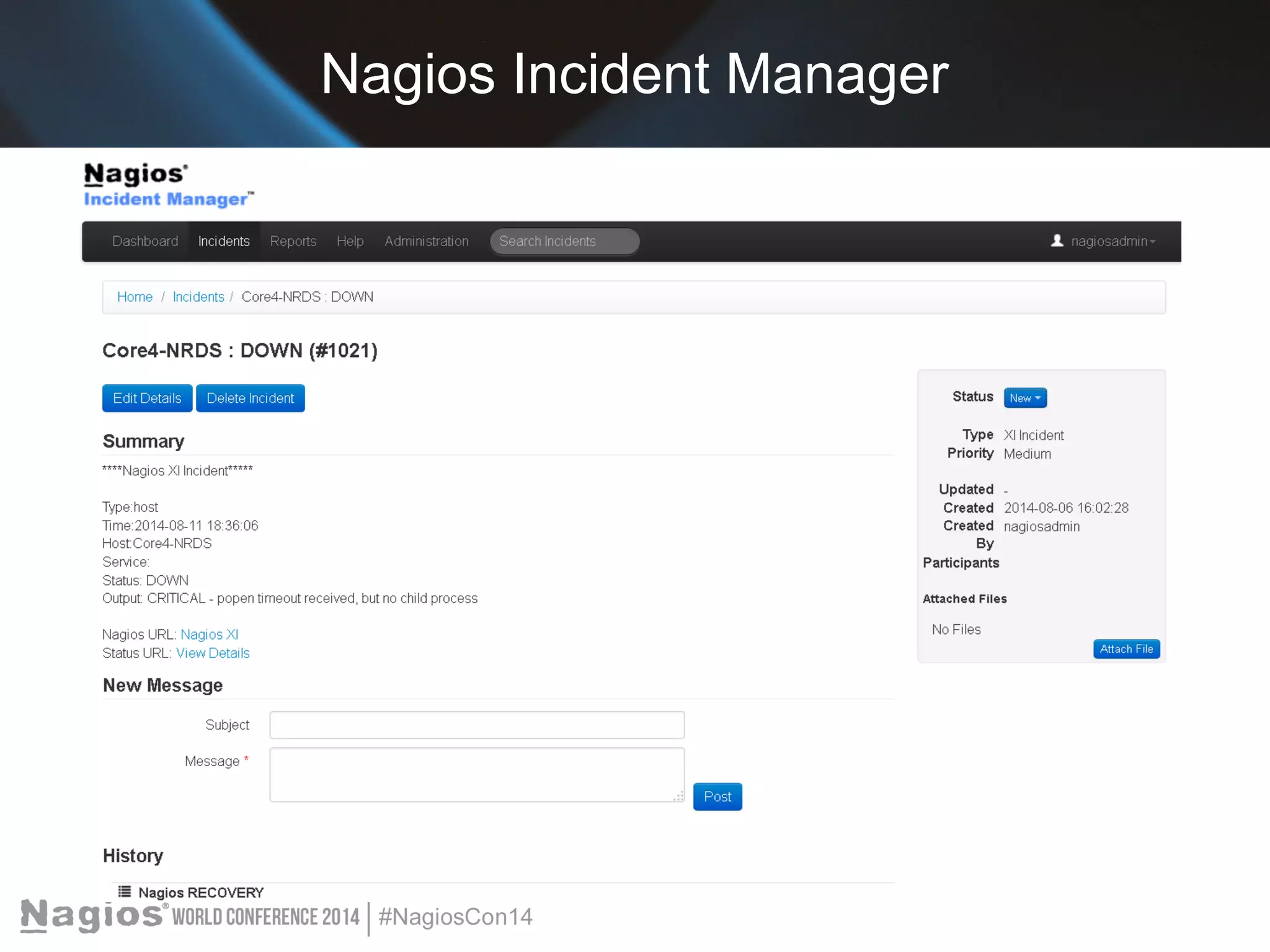The width and height of the screenshot is (1270, 952).
Task: Click the Output CRITICAL popen timeout line
Action: pos(290,599)
